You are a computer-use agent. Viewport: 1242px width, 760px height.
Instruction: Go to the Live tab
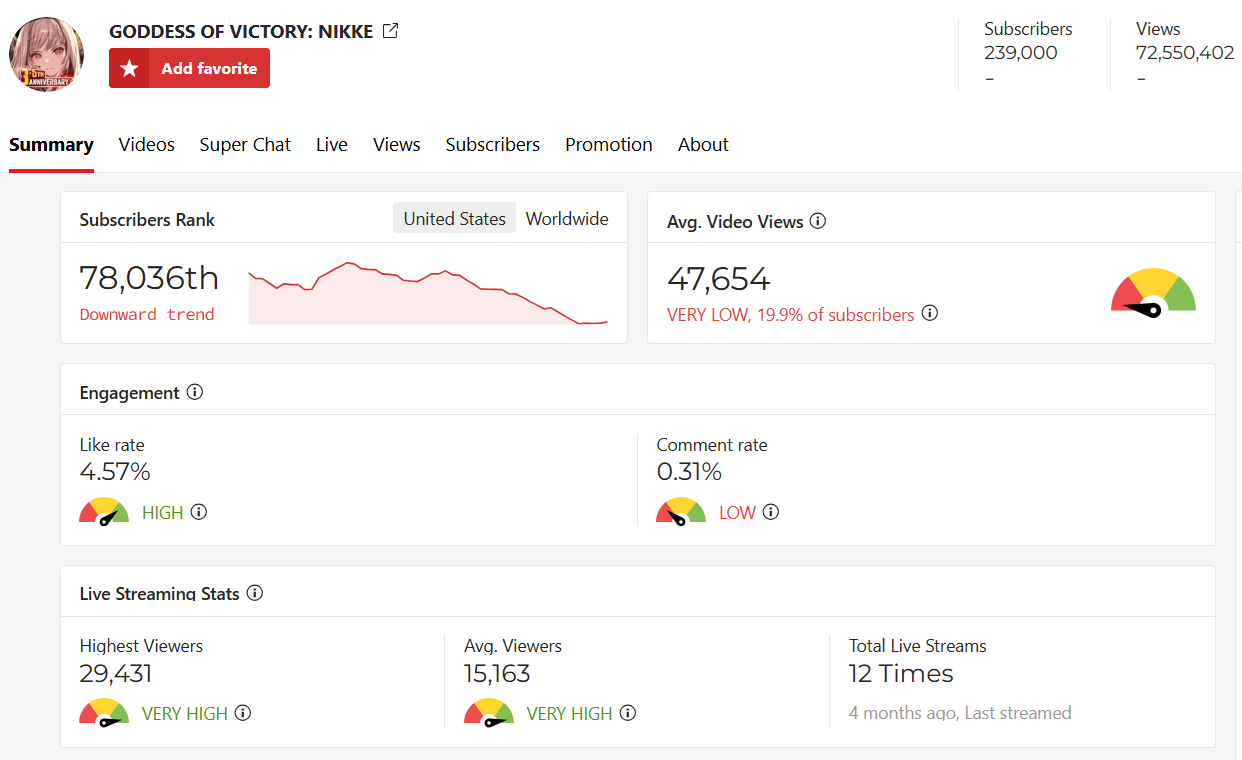[x=332, y=145]
